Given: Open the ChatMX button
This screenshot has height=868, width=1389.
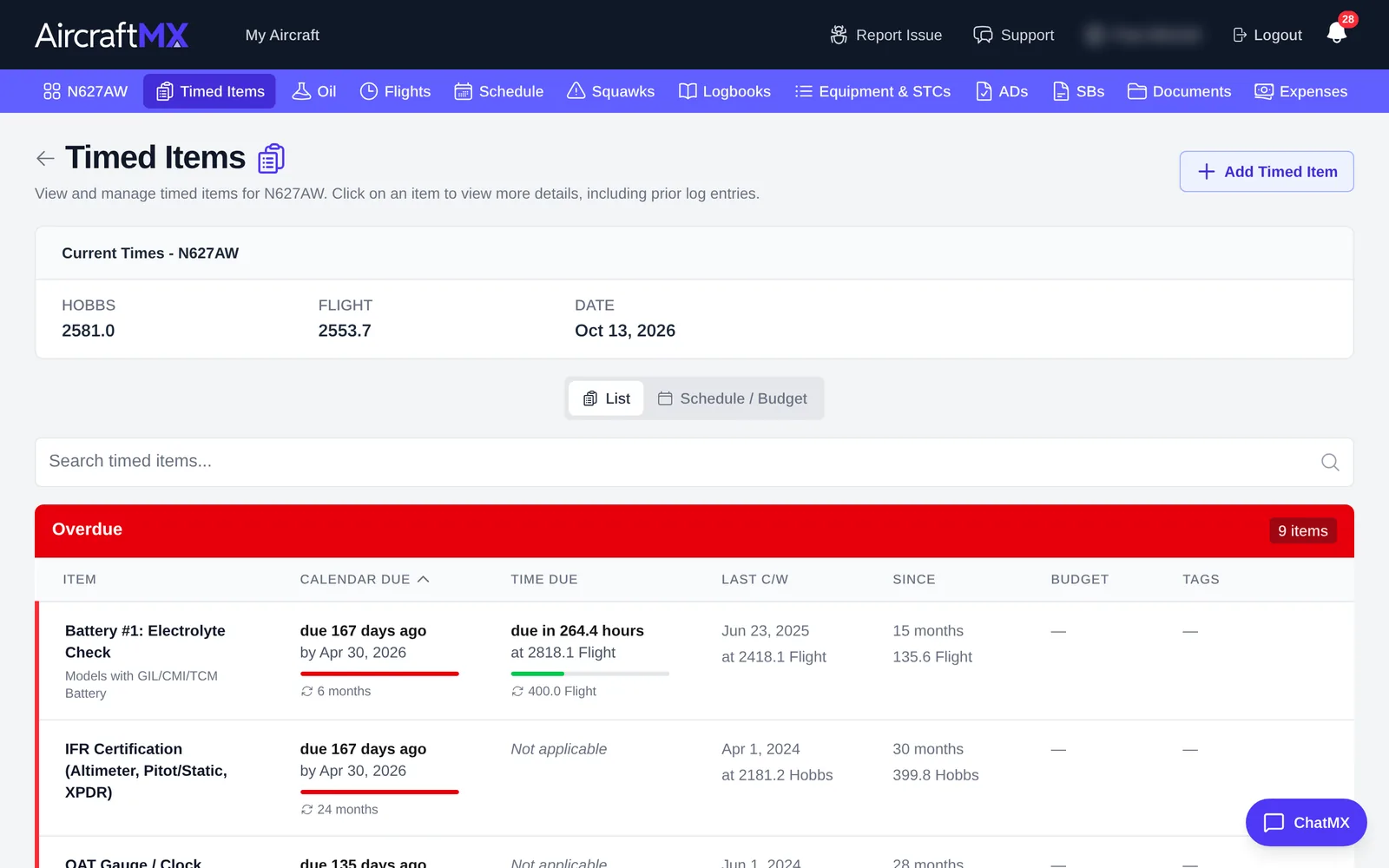Looking at the screenshot, I should pyautogui.click(x=1307, y=823).
